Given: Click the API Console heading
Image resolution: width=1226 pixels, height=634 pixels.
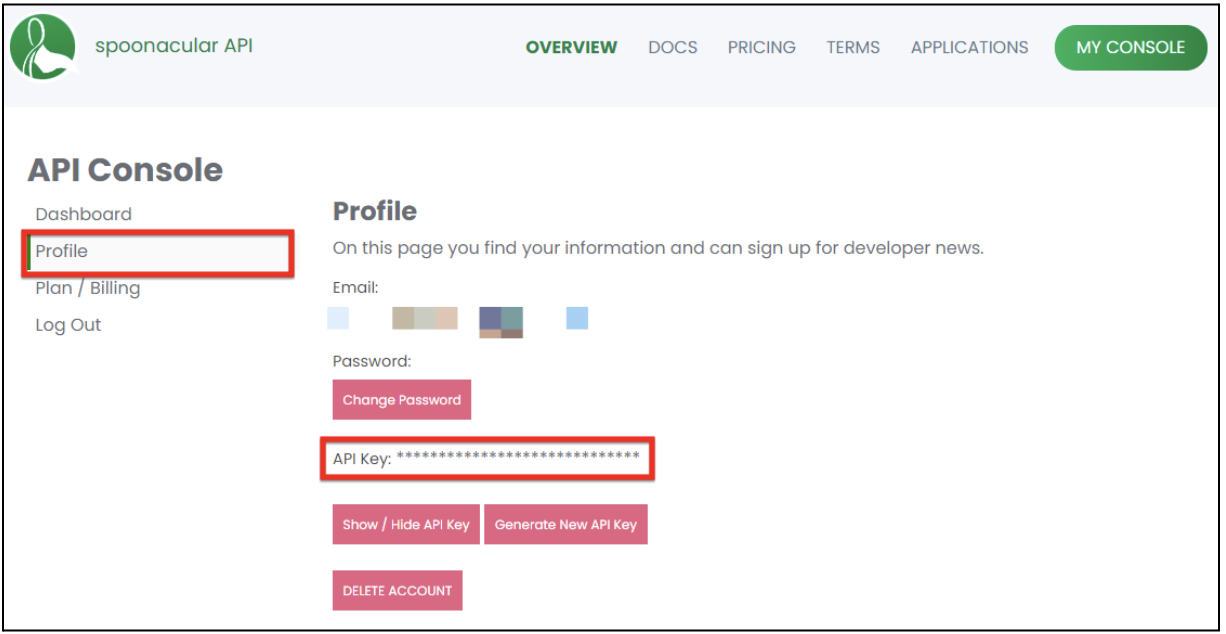Looking at the screenshot, I should (125, 170).
